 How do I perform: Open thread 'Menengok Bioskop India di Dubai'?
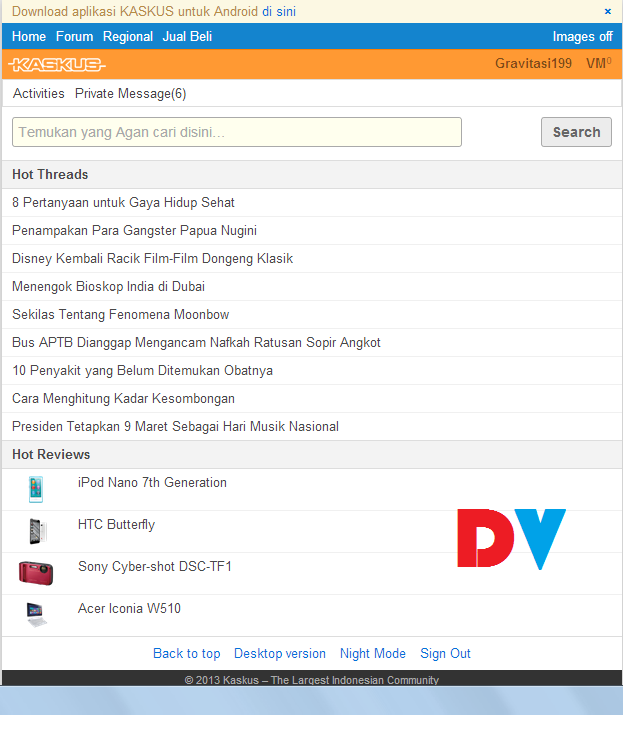[x=108, y=286]
